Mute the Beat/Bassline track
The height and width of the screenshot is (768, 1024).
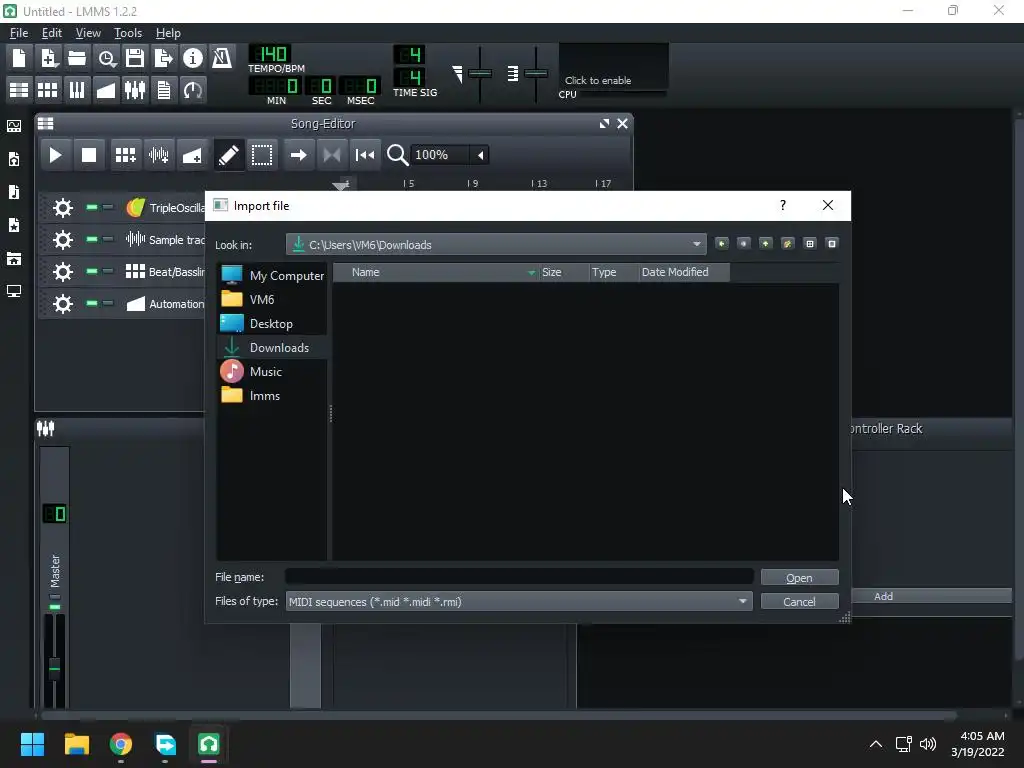[91, 272]
